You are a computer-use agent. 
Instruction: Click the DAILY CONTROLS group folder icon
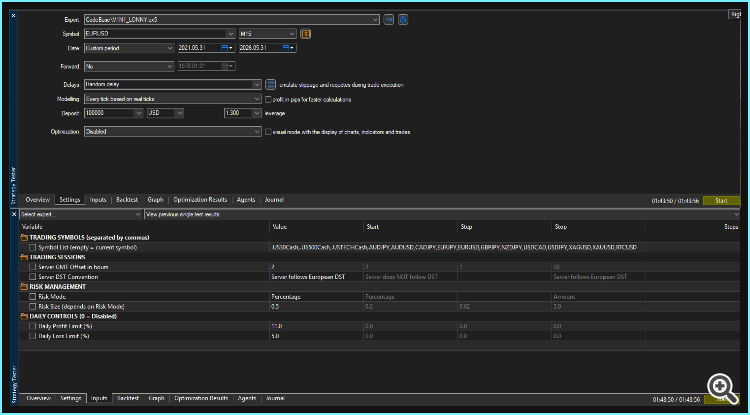(24, 317)
